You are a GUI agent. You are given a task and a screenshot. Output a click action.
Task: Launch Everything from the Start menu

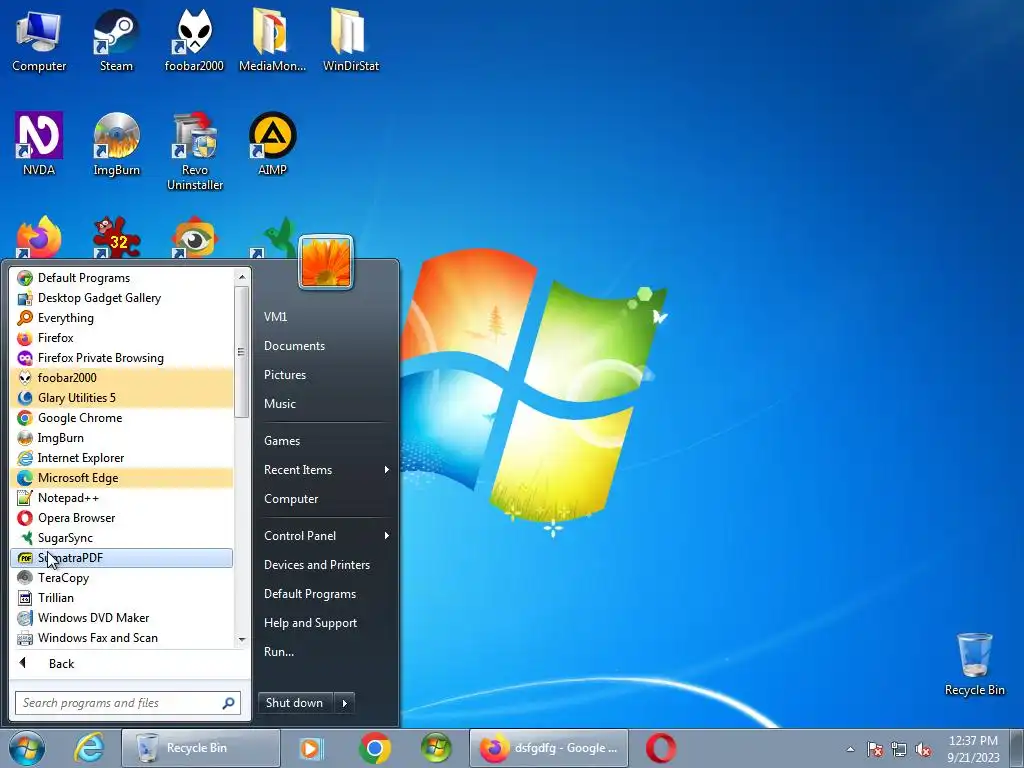121,318
